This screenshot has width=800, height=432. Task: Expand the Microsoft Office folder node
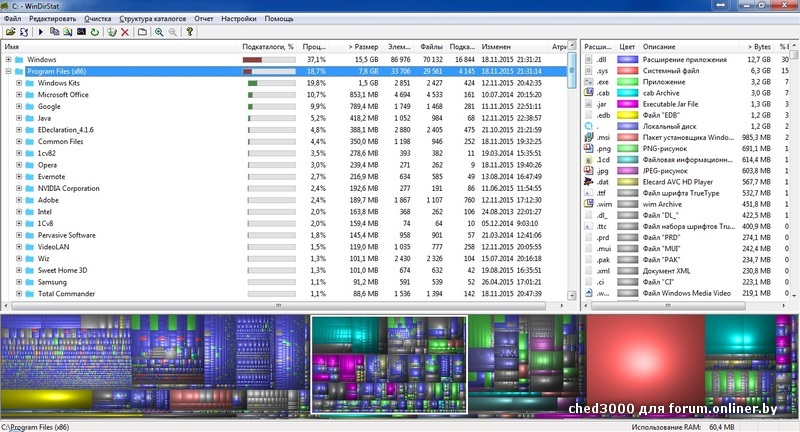click(19, 94)
